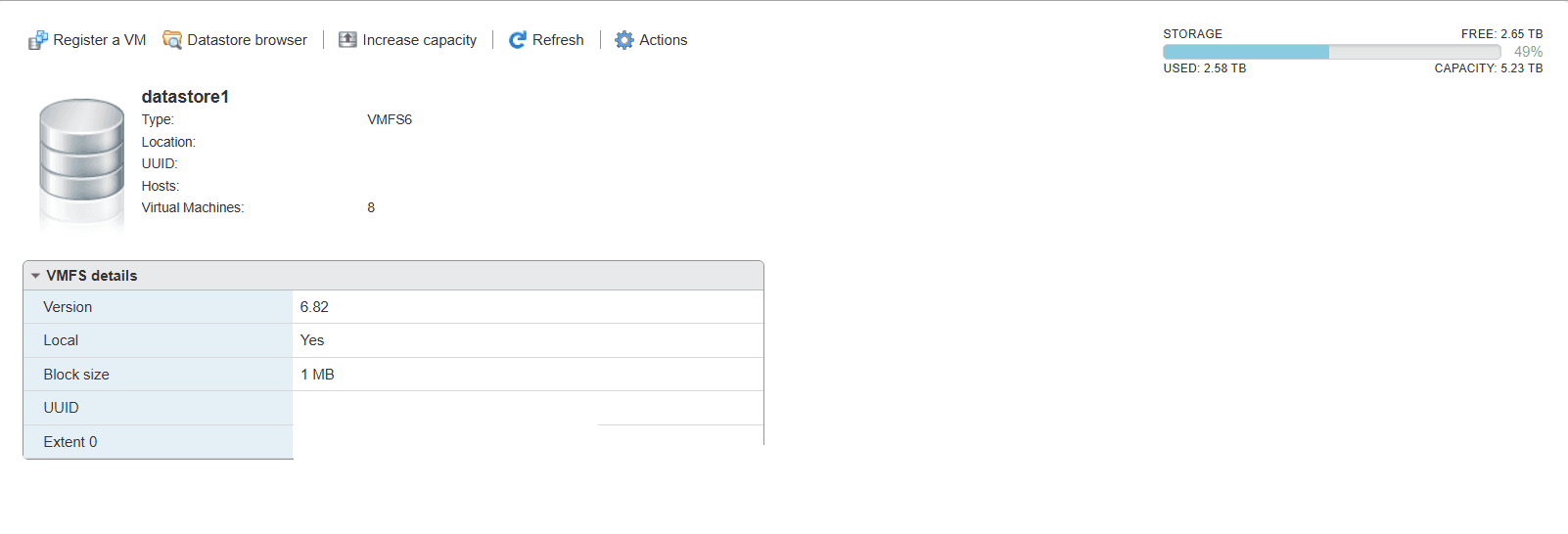This screenshot has height=534, width=1568.
Task: Click the Location: label
Action: coord(168,142)
